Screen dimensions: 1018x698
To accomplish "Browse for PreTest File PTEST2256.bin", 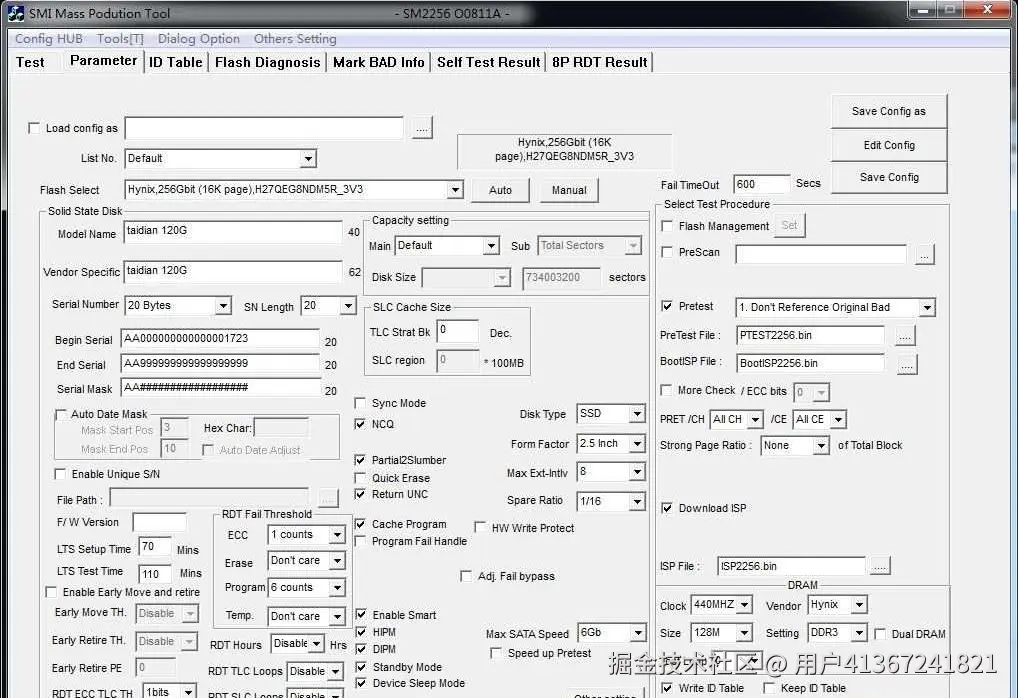I will click(x=905, y=336).
